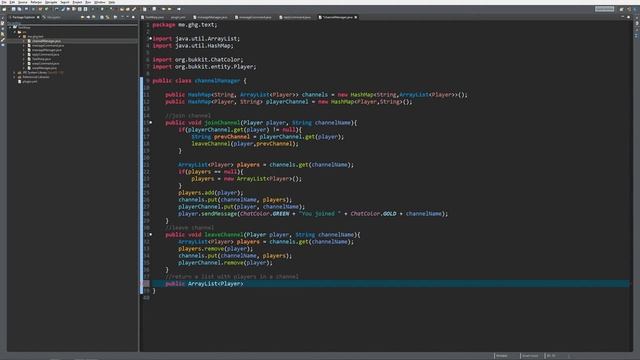Click the Writable status bar entry

[x=502, y=356]
